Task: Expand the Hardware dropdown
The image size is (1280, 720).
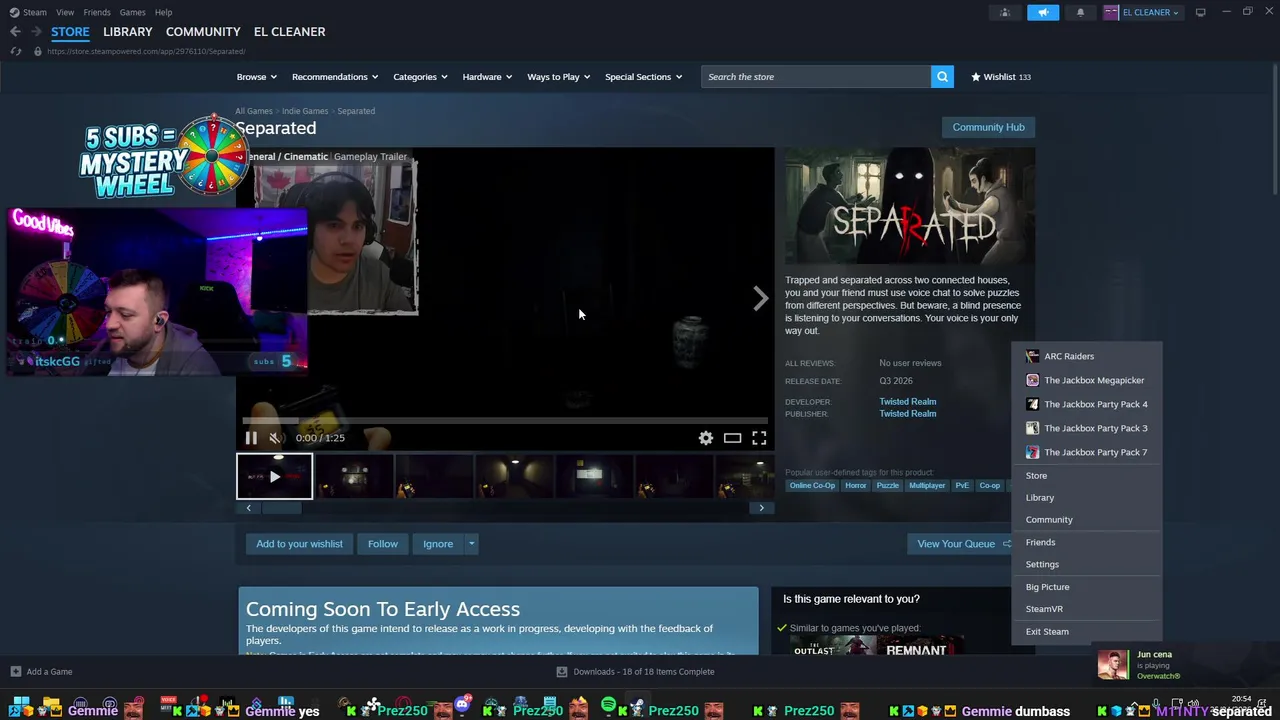Action: (x=487, y=77)
